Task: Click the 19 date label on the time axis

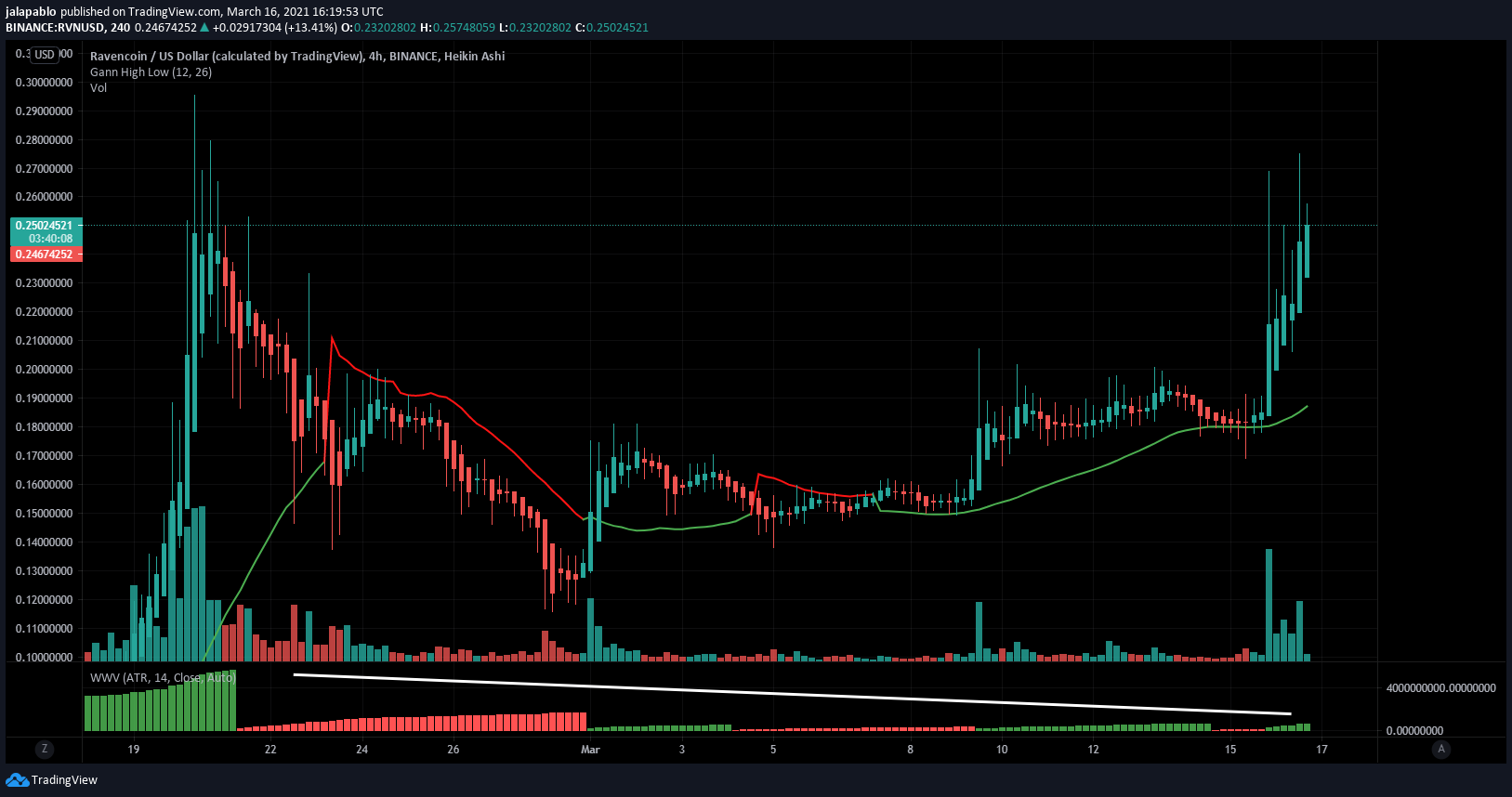Action: tap(134, 750)
